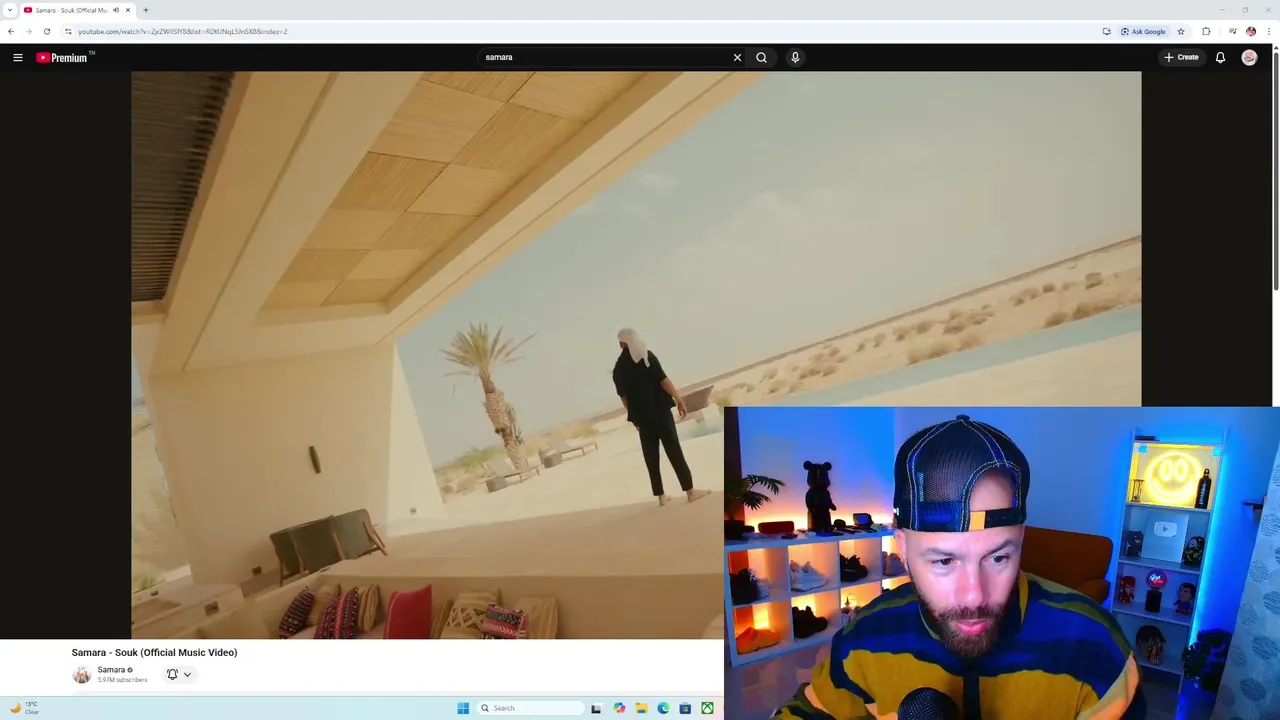
Task: Start voice search with microphone icon
Action: (x=795, y=58)
